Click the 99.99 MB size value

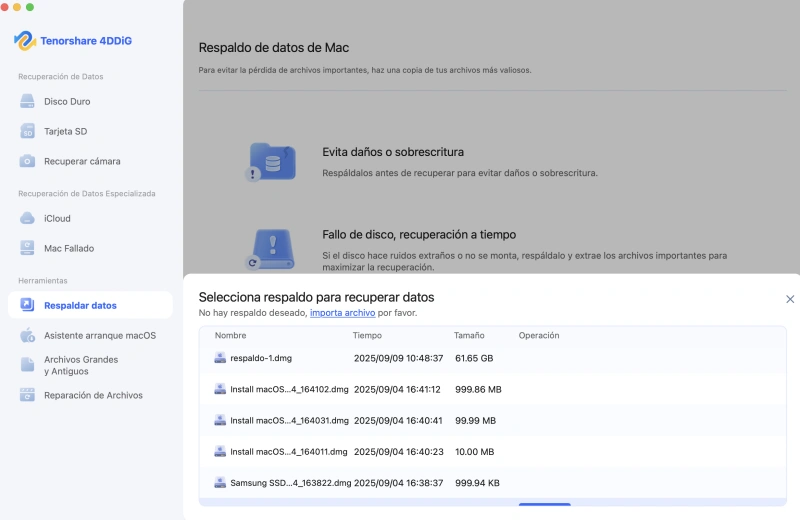tap(475, 420)
